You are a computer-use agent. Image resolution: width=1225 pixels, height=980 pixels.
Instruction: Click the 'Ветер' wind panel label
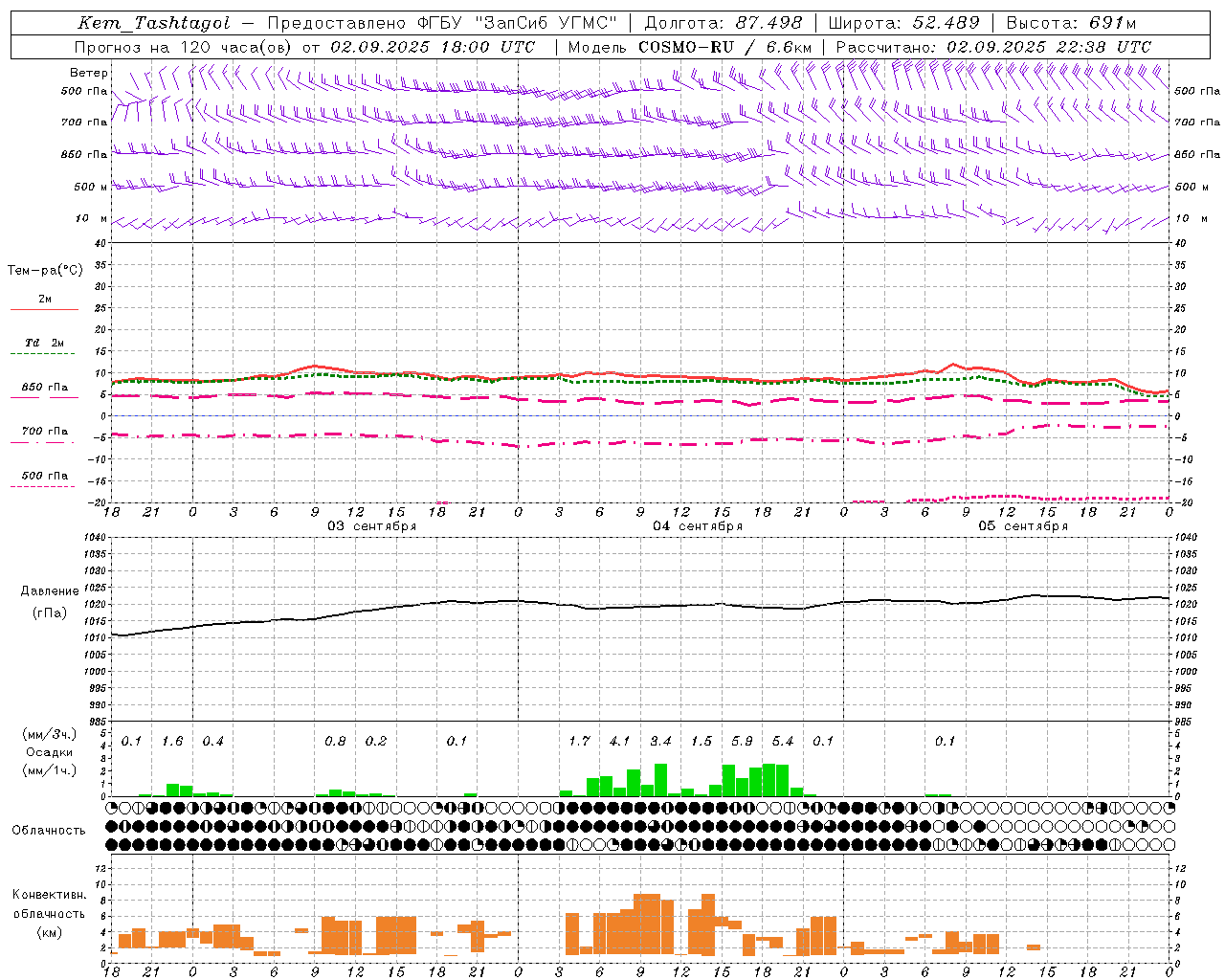pyautogui.click(x=89, y=73)
